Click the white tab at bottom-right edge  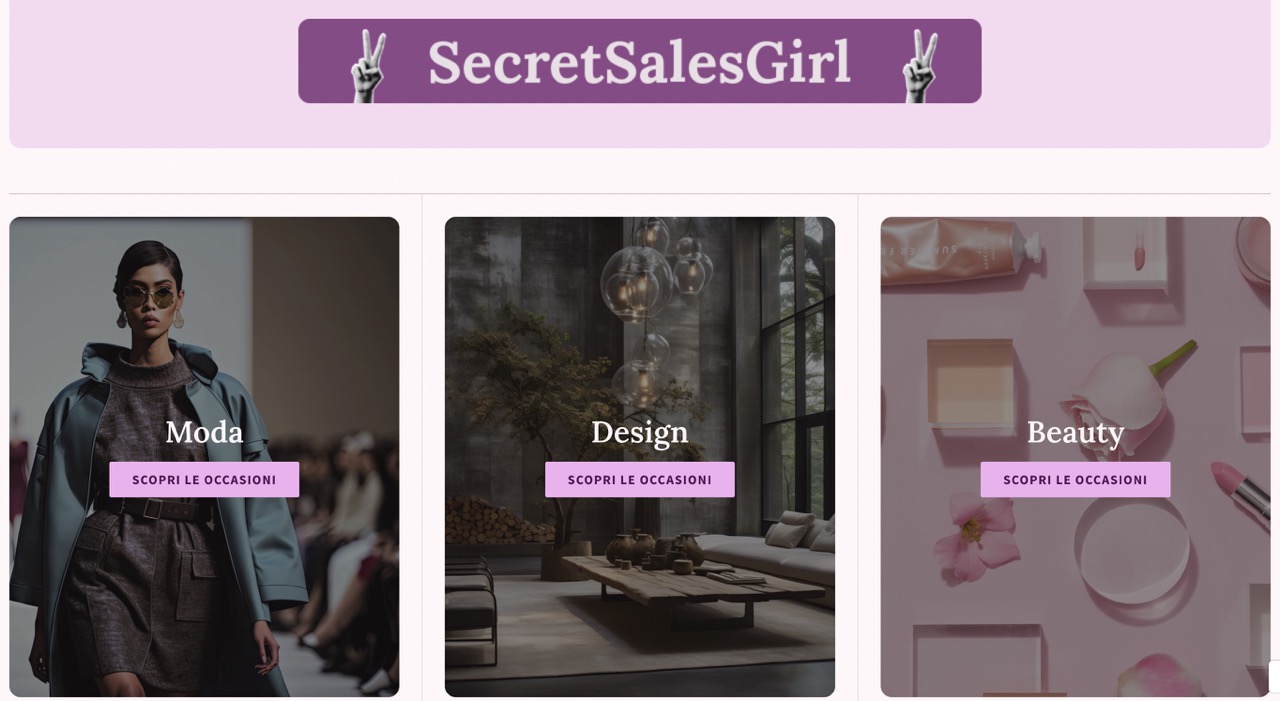1275,676
